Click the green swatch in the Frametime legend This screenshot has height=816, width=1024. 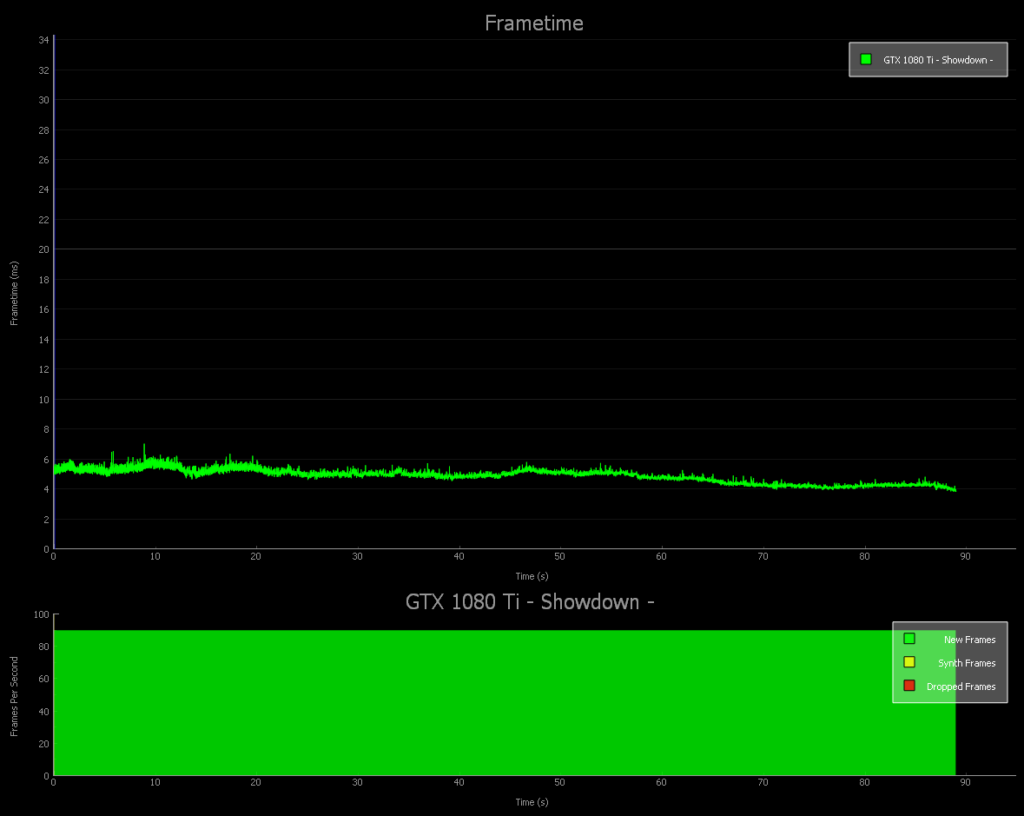coord(866,60)
